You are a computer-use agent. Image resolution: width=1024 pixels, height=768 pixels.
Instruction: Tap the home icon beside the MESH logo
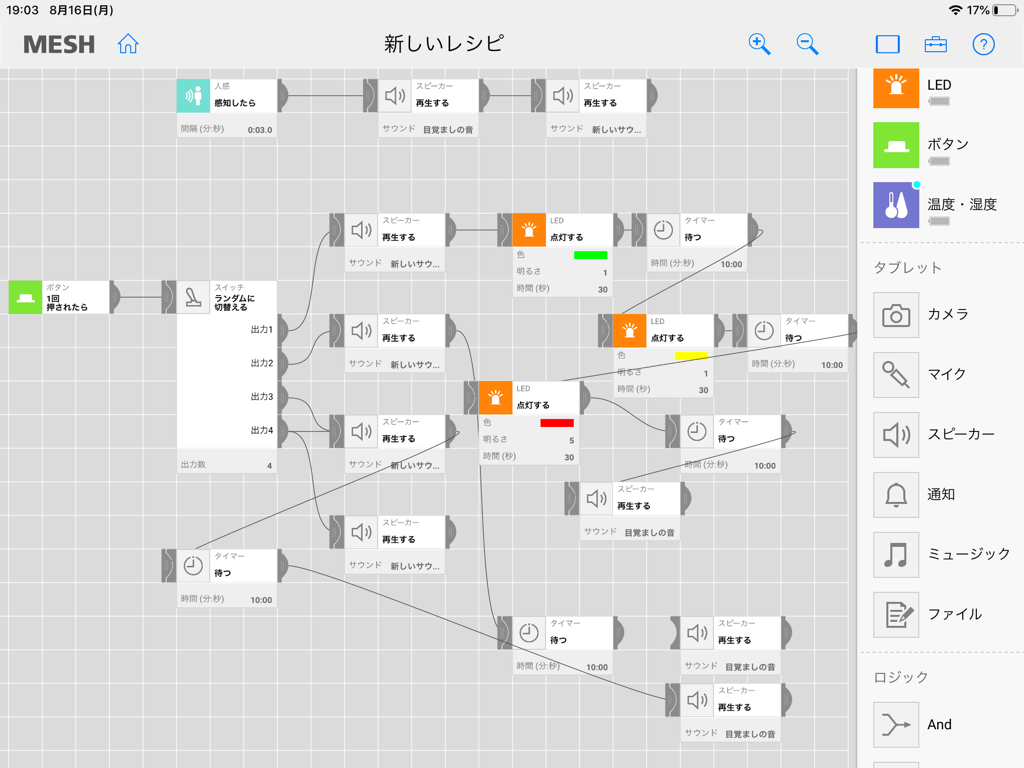[128, 44]
